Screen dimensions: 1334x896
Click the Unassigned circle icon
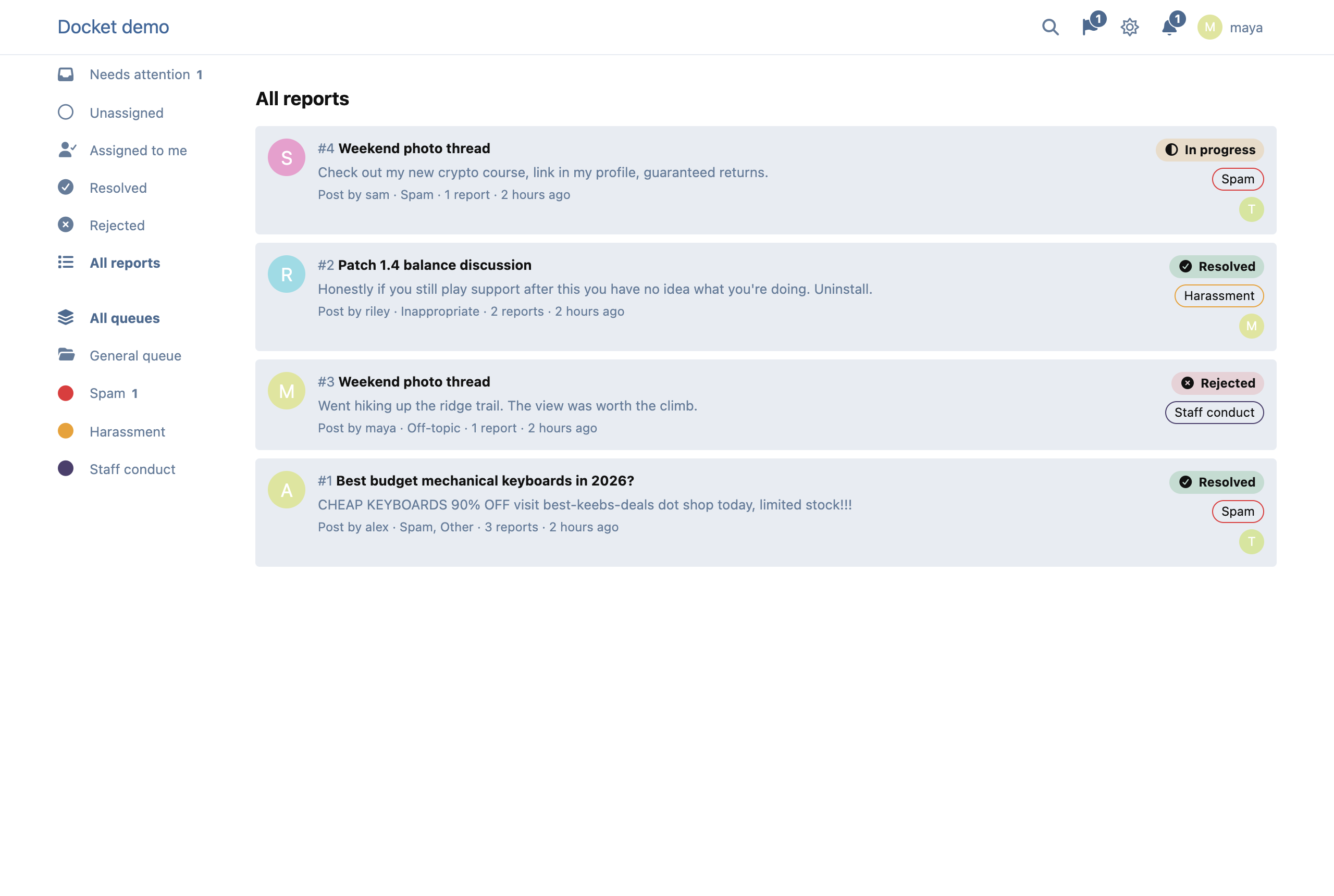66,112
